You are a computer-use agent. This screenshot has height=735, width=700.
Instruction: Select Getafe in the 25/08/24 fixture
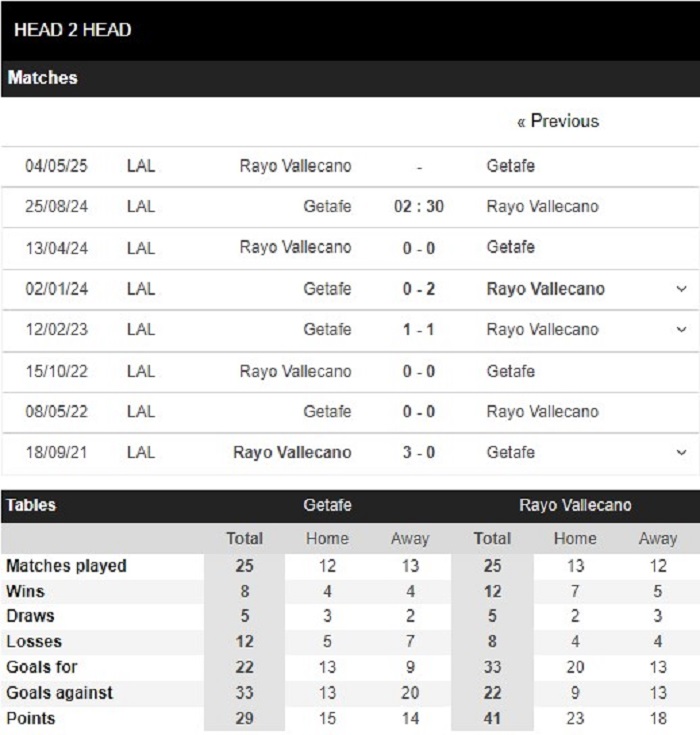[327, 207]
